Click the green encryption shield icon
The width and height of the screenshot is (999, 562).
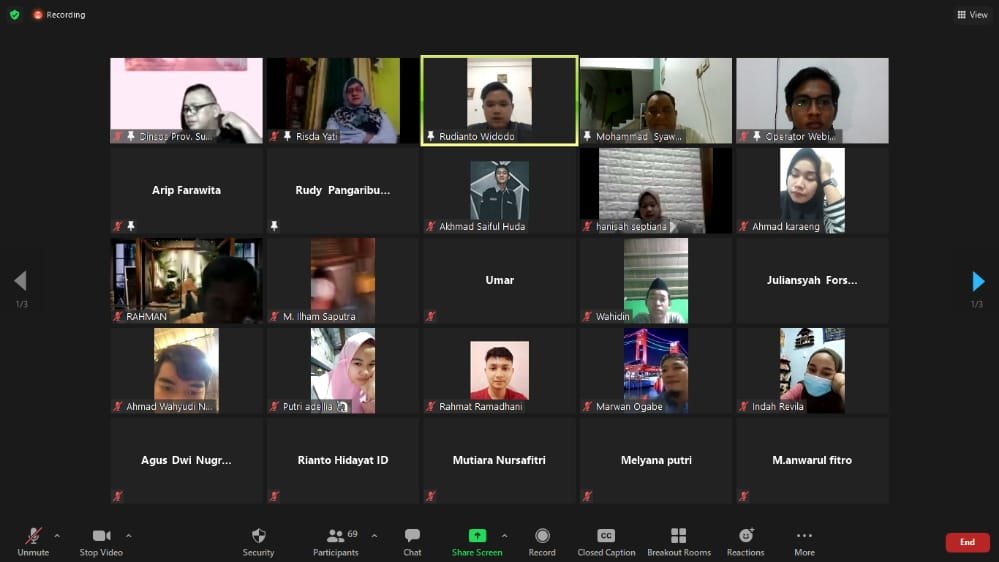[x=15, y=15]
